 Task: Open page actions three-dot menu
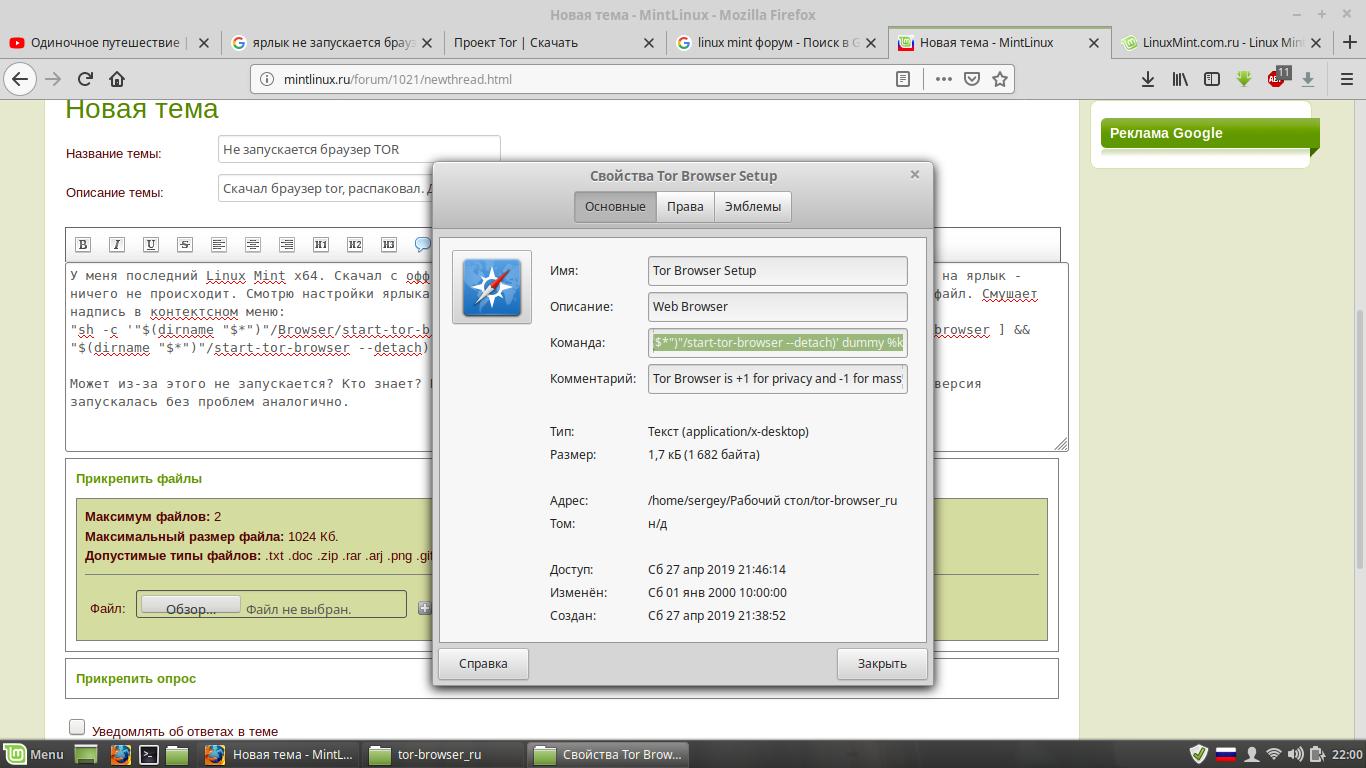(x=943, y=79)
